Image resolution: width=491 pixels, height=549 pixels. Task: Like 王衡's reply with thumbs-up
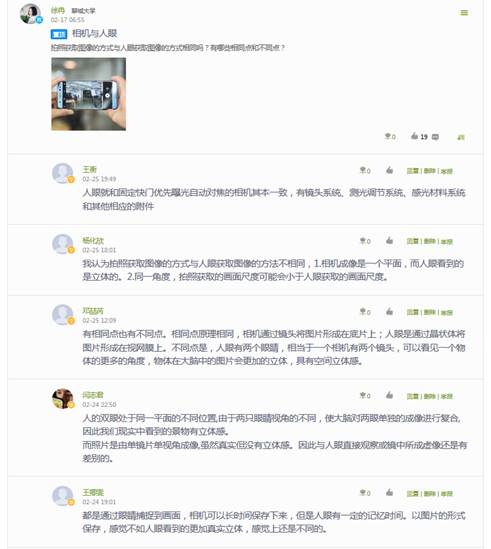[x=389, y=170]
